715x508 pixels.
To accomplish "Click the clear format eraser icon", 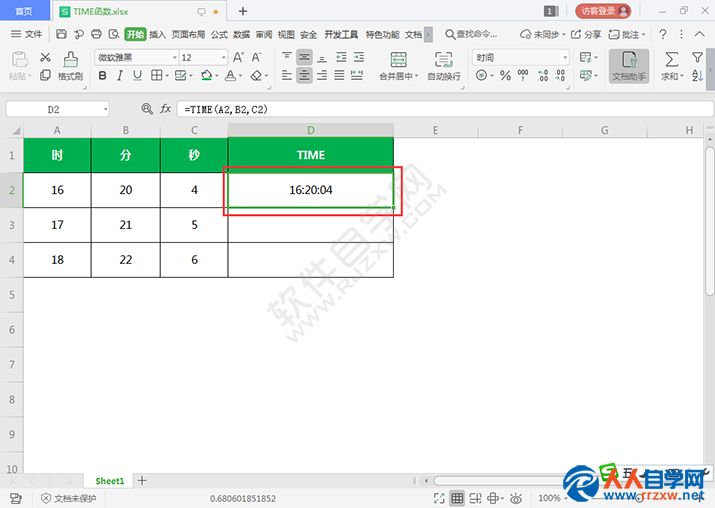I will pyautogui.click(x=256, y=76).
